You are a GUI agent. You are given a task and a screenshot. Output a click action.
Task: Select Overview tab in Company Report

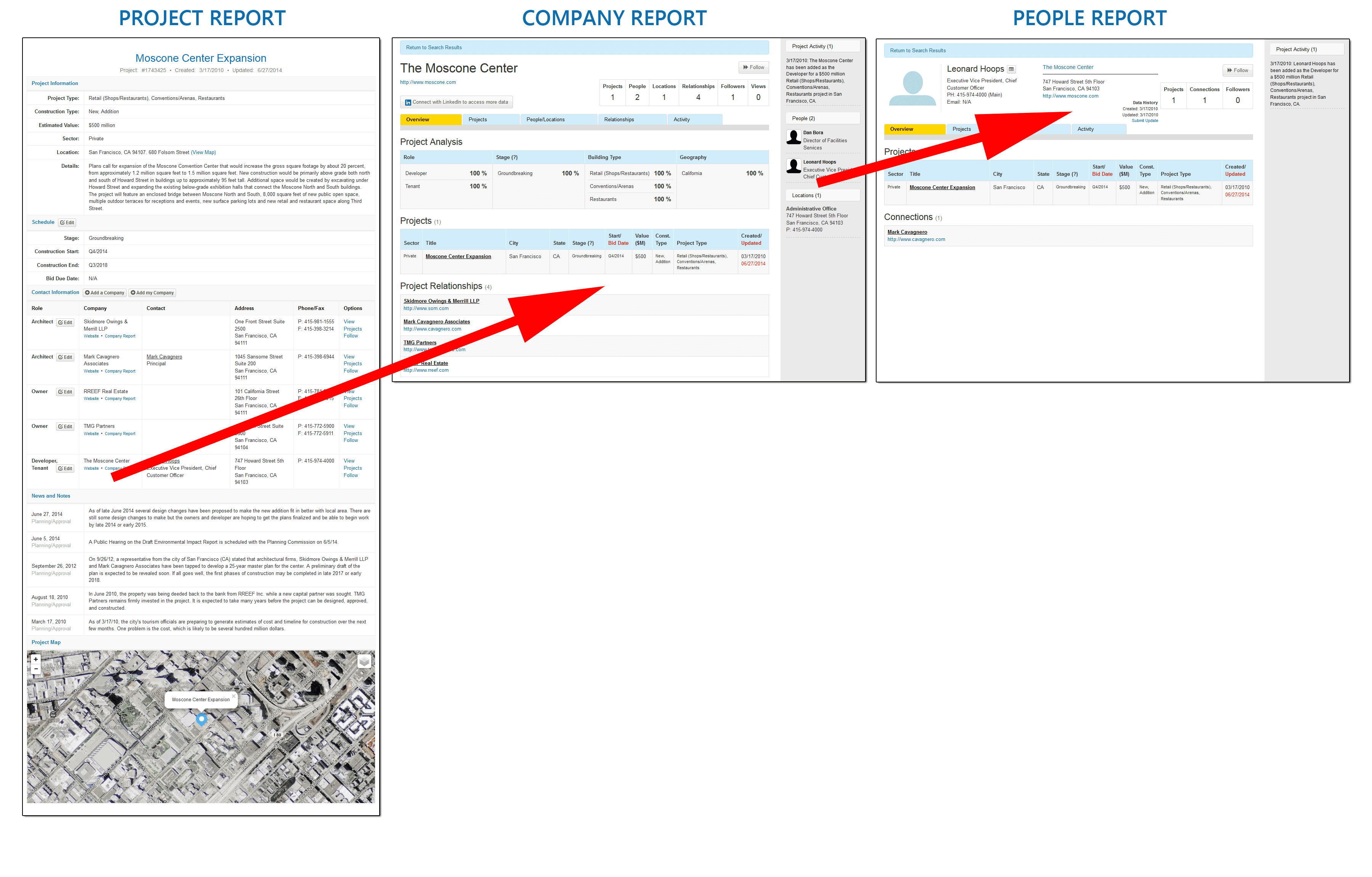click(431, 120)
